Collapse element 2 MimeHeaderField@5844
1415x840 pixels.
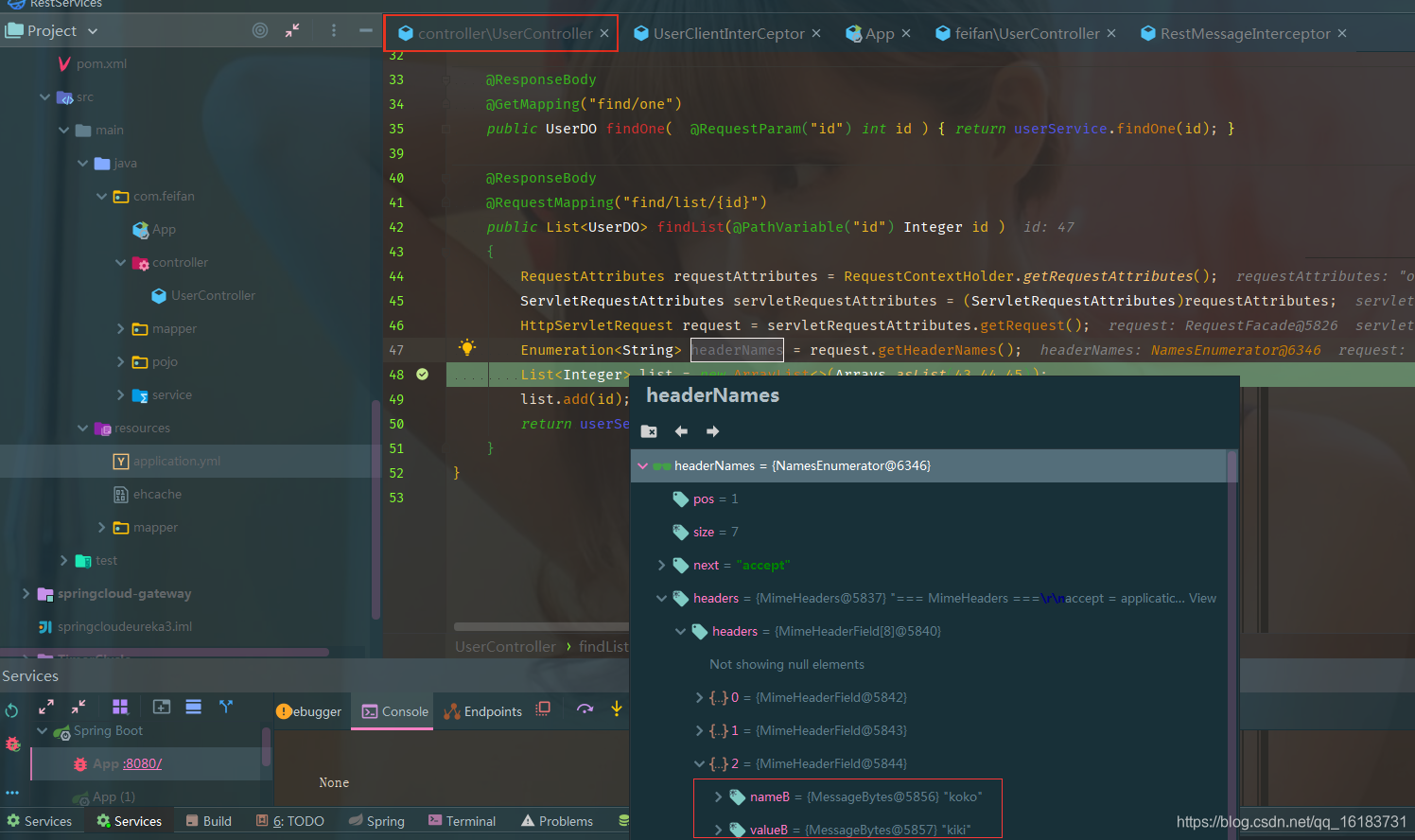pyautogui.click(x=699, y=763)
